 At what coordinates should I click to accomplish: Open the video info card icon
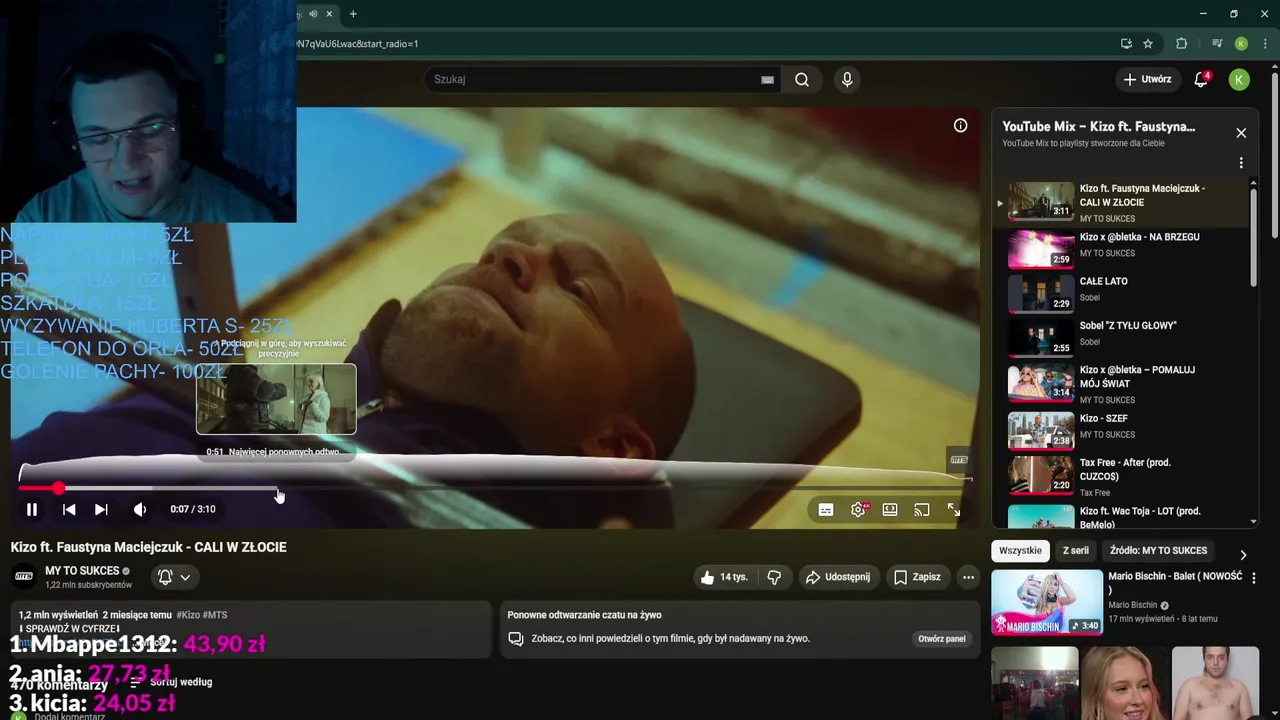click(960, 125)
